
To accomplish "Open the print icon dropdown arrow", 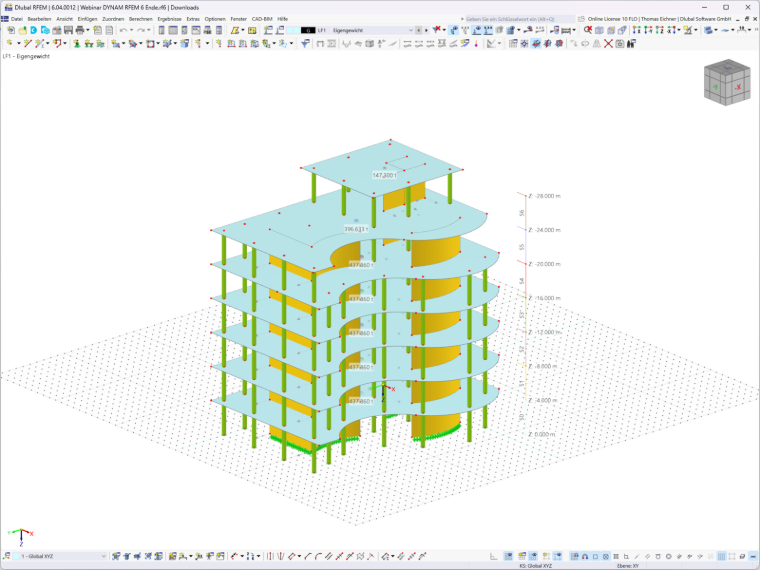I will click(x=88, y=30).
